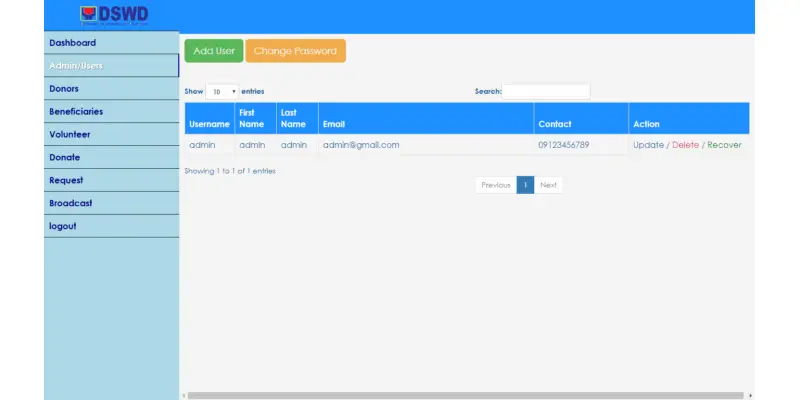Click the scrollbar left arrow

184,395
